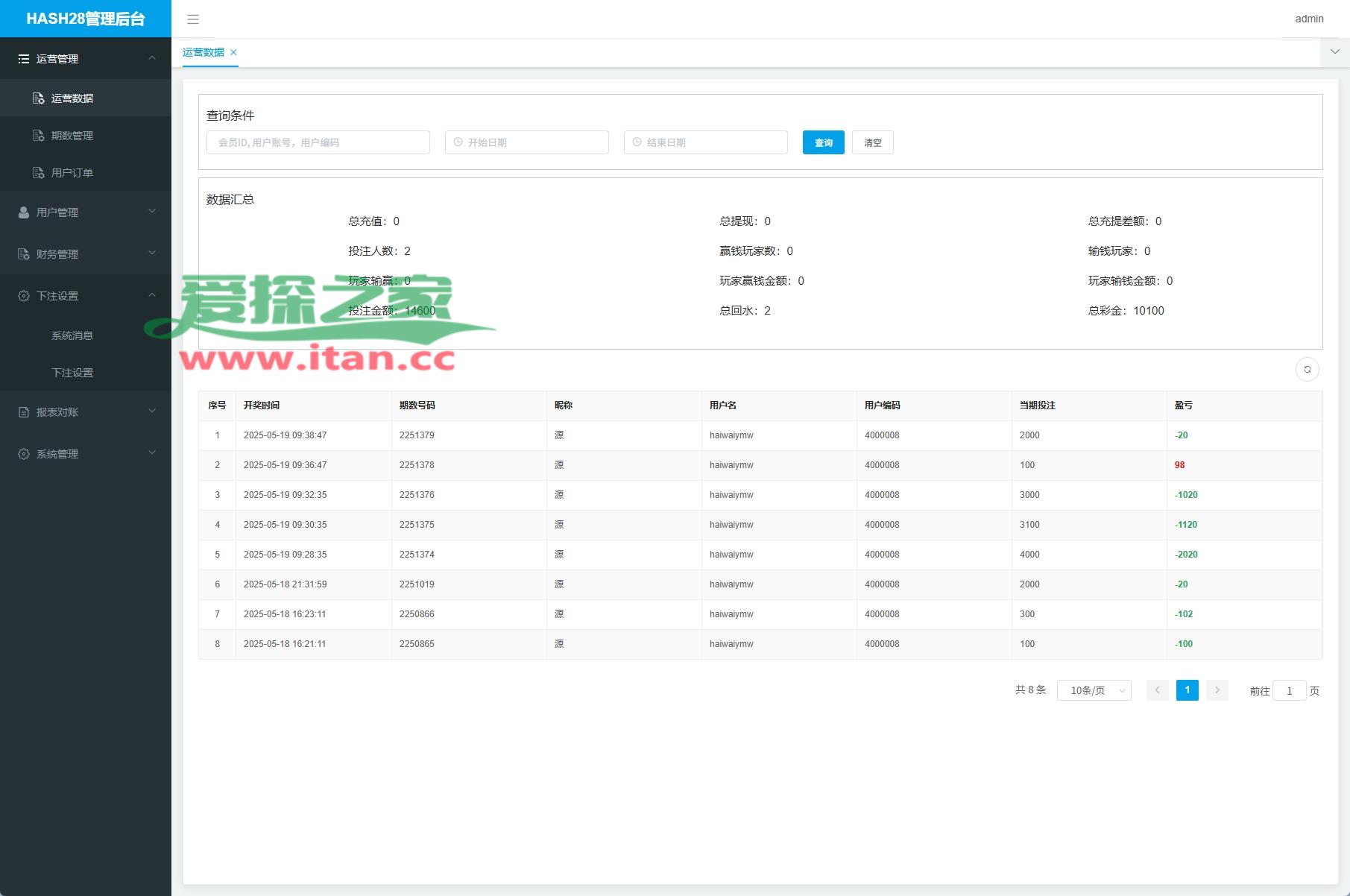1350x896 pixels.
Task: Select the 系统消息 submenu item
Action: (72, 335)
